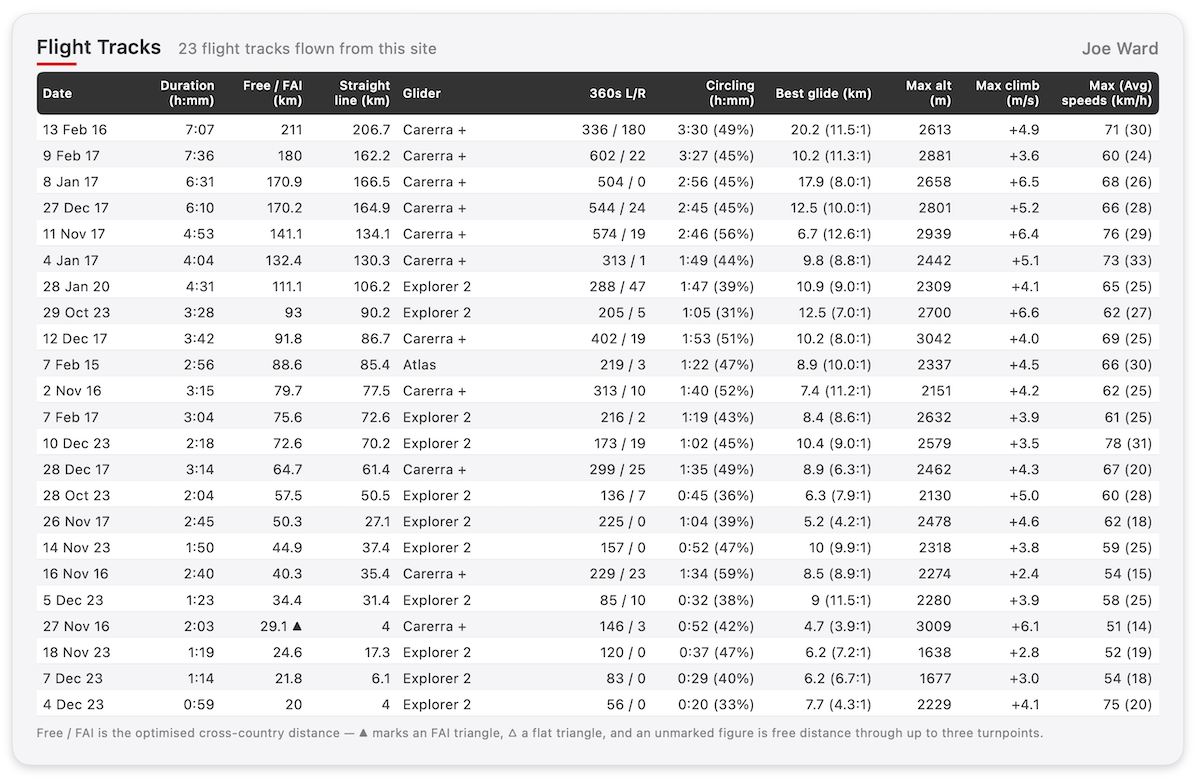Click the +6.6 max climb value
Image resolution: width=1200 pixels, height=781 pixels.
point(1022,312)
